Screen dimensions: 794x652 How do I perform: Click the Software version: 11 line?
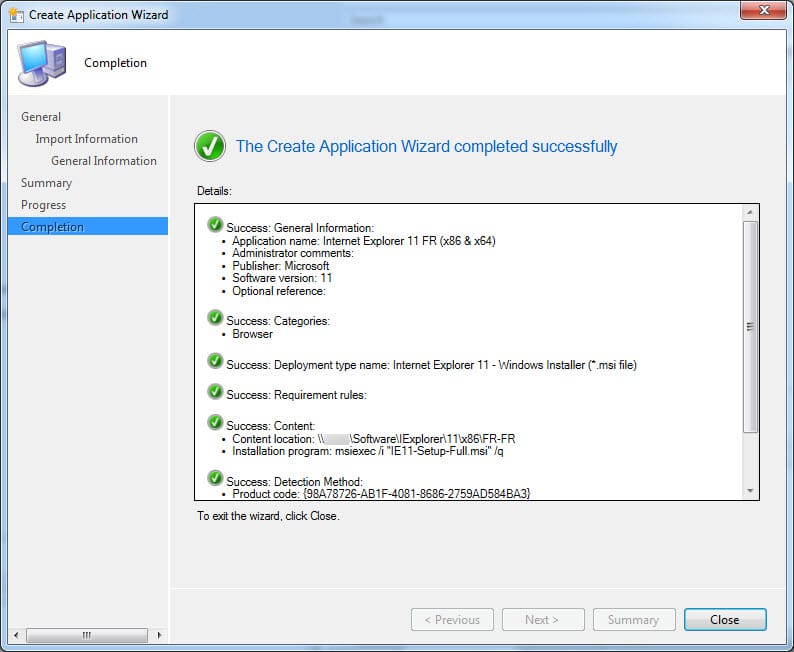tap(282, 278)
